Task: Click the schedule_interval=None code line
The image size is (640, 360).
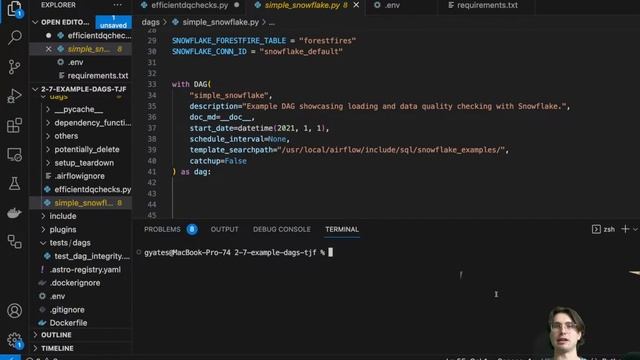Action: tap(239, 139)
